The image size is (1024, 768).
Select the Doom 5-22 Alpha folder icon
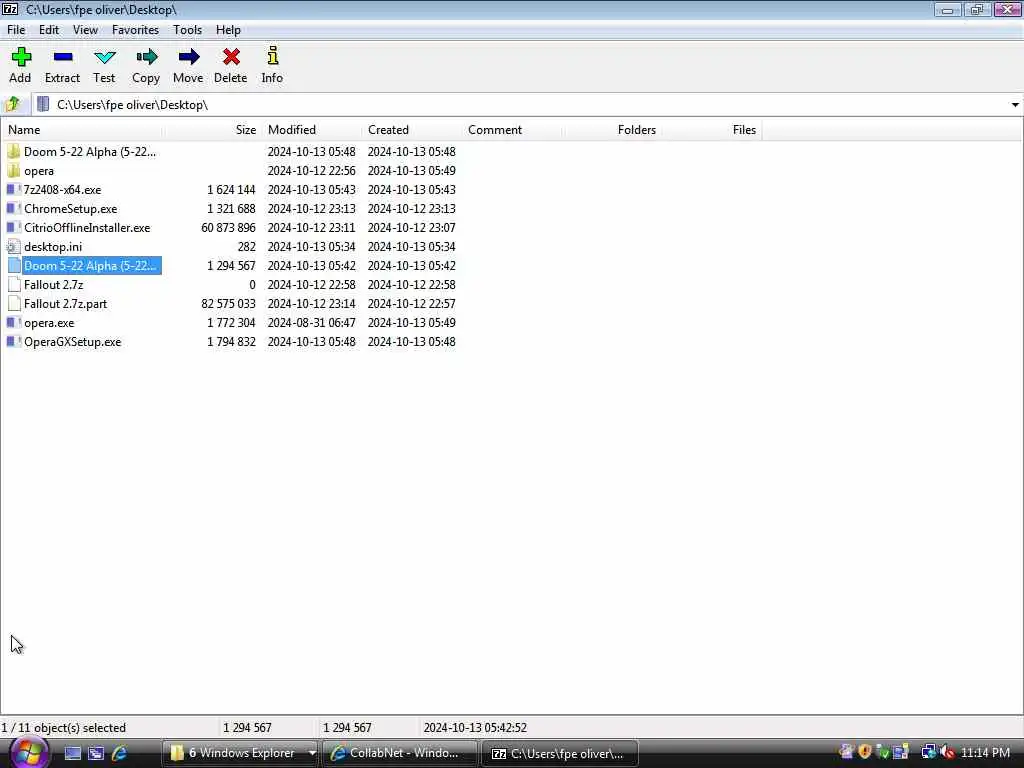click(14, 152)
